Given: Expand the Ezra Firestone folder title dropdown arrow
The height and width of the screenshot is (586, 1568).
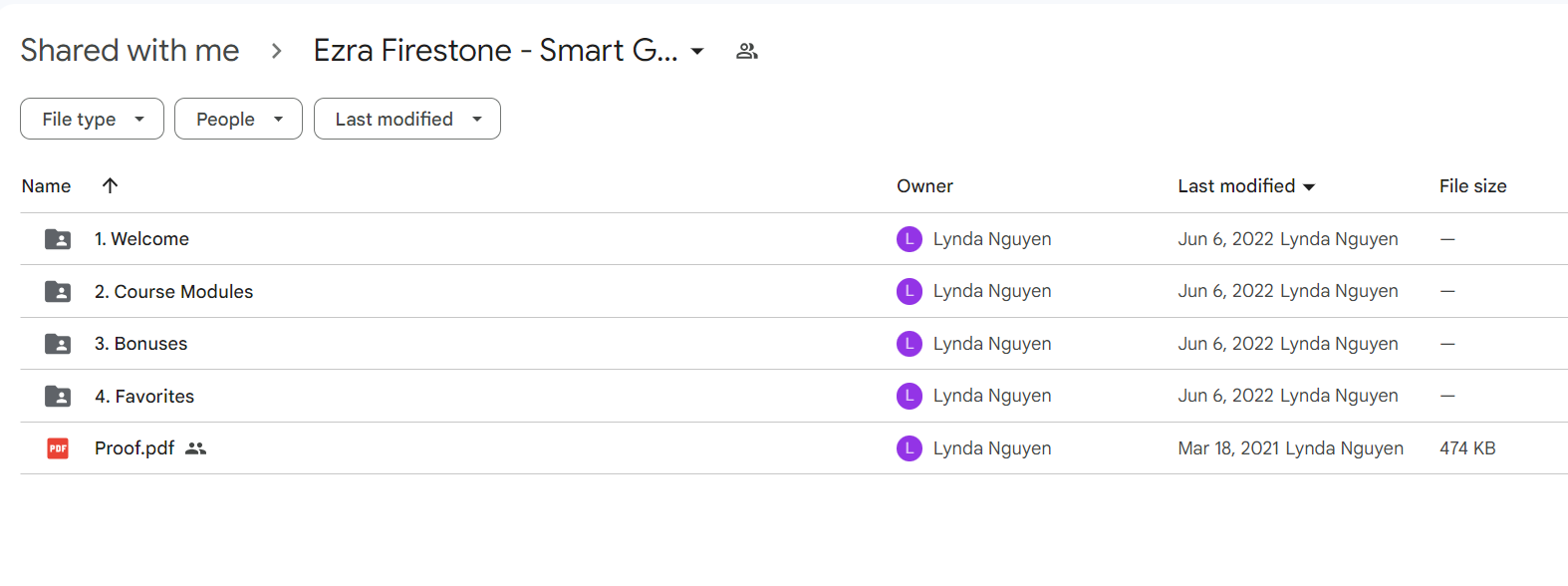Looking at the screenshot, I should (x=697, y=51).
